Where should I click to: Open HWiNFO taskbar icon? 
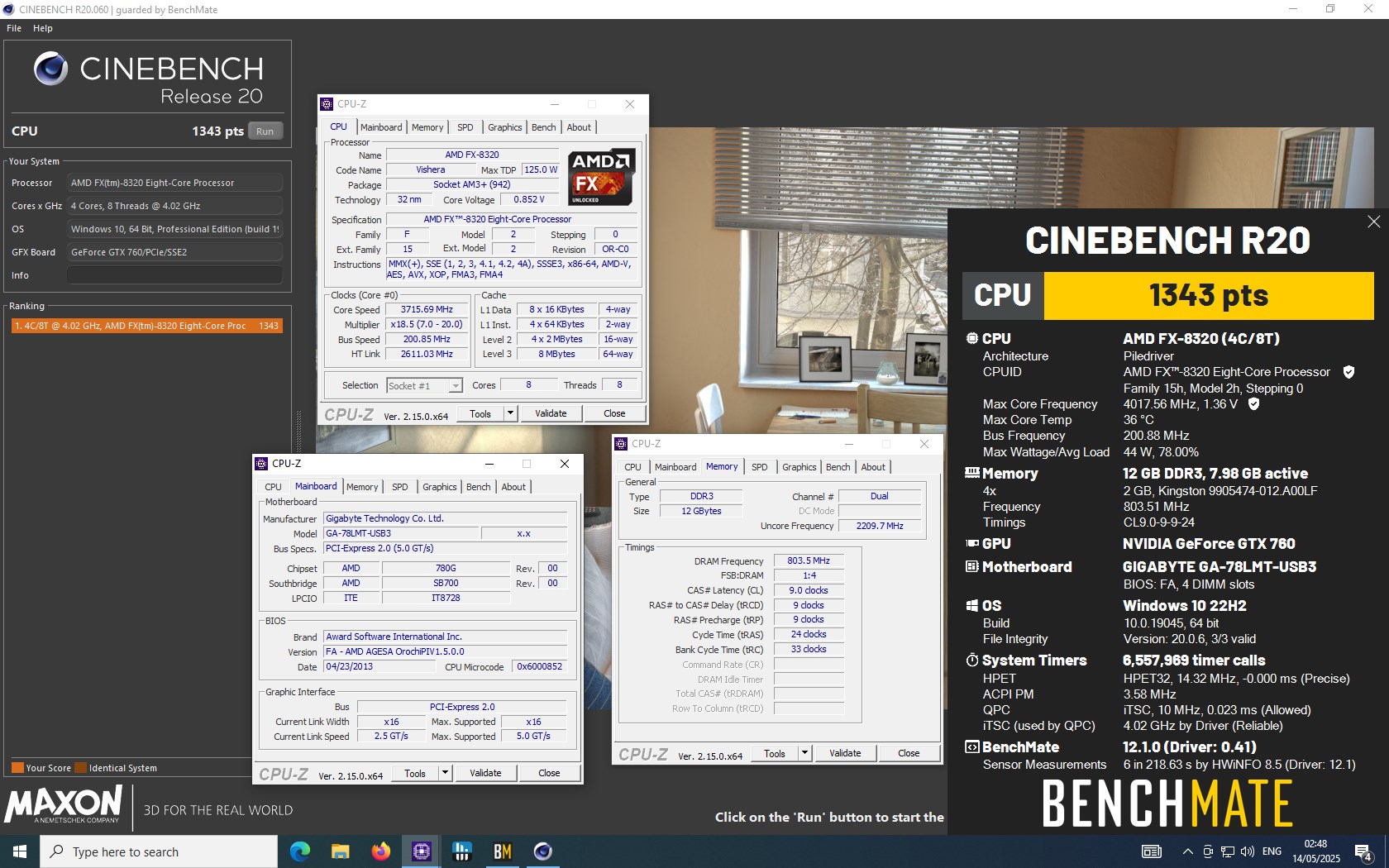461,851
